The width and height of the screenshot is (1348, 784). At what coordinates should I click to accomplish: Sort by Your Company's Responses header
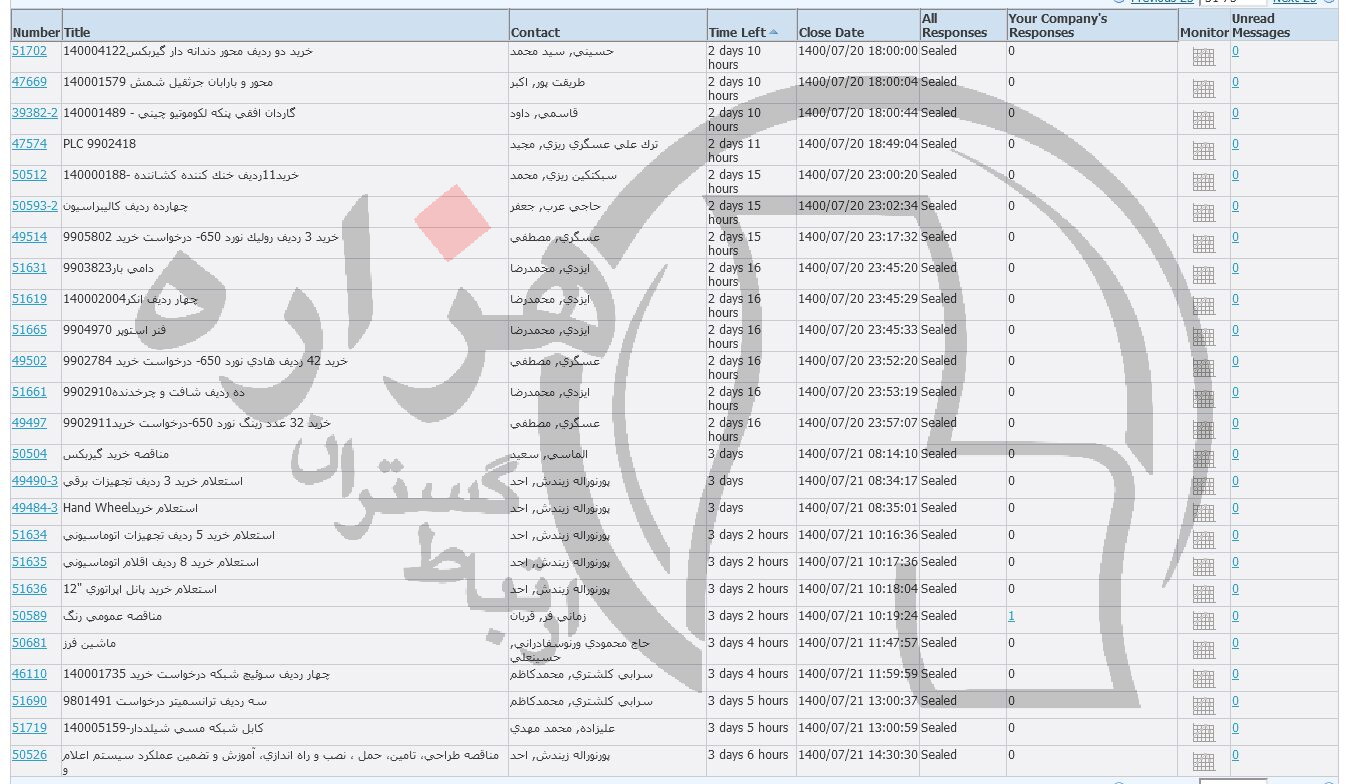click(x=1058, y=25)
